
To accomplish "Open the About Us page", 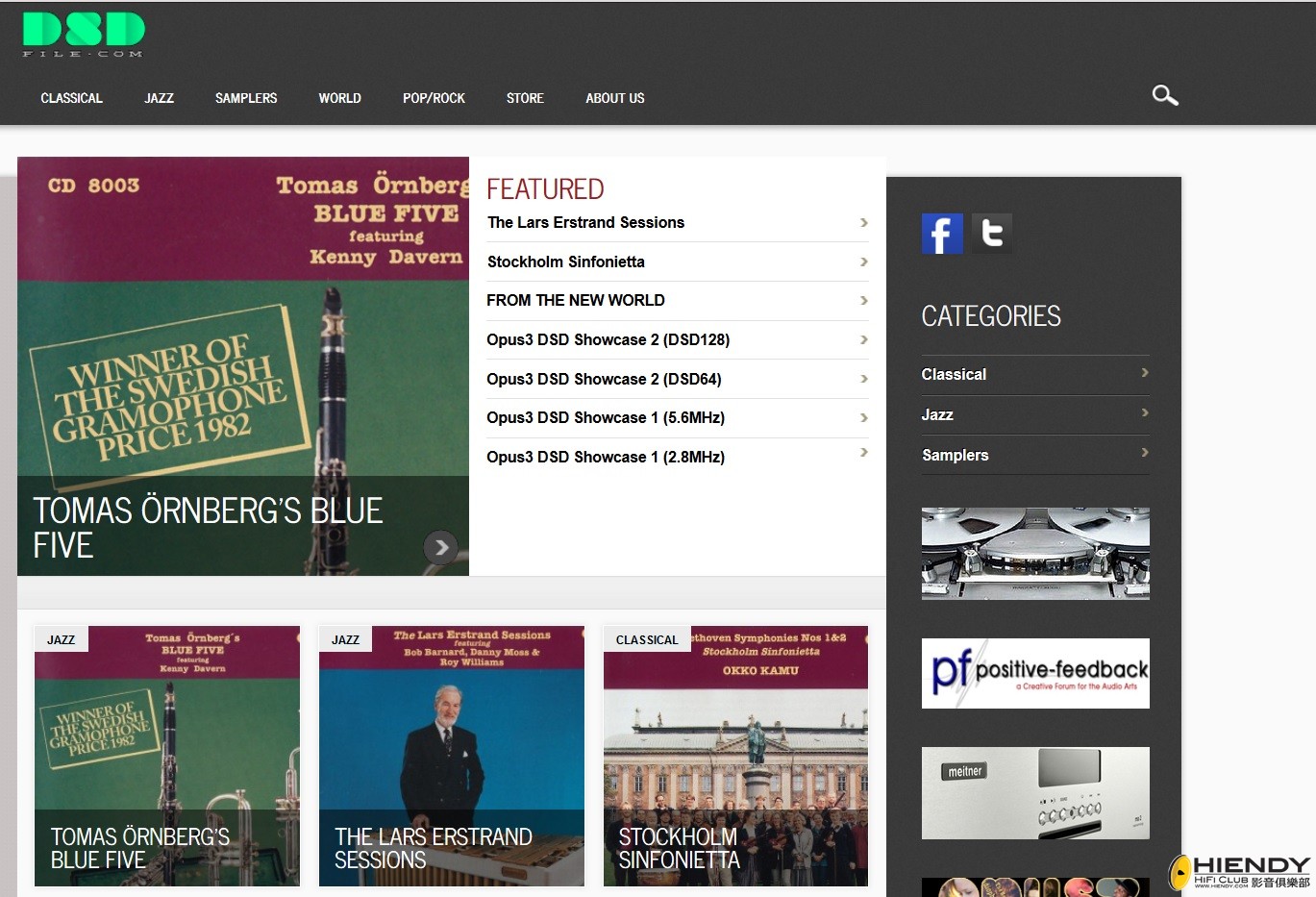I will pos(615,98).
